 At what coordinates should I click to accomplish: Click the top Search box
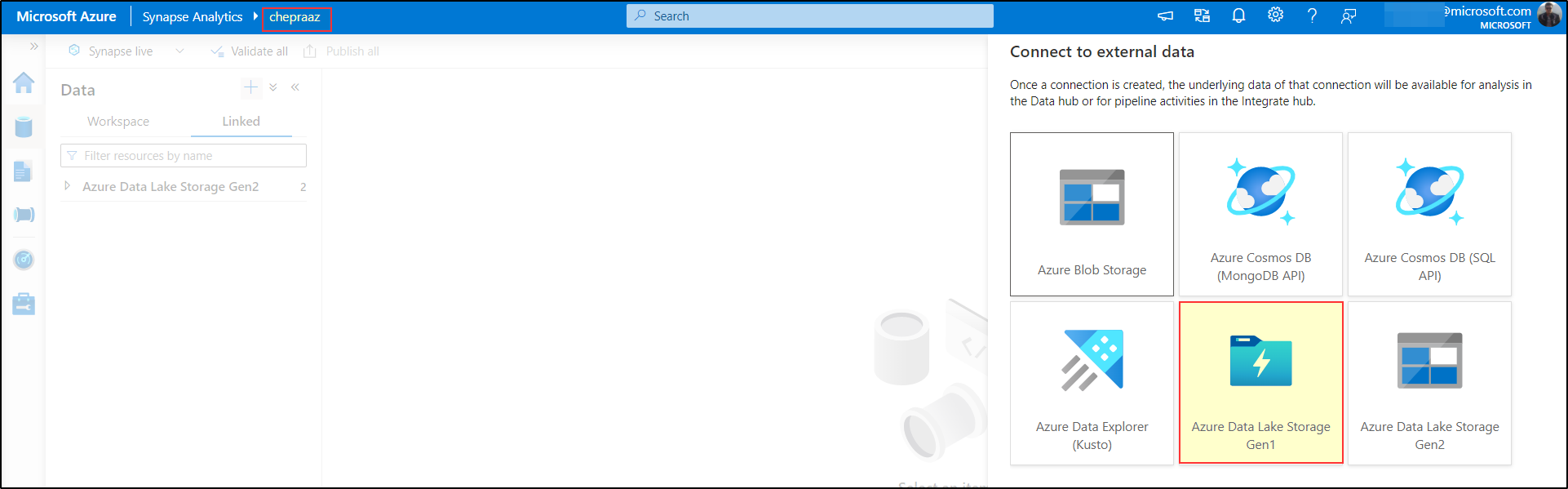tap(810, 16)
